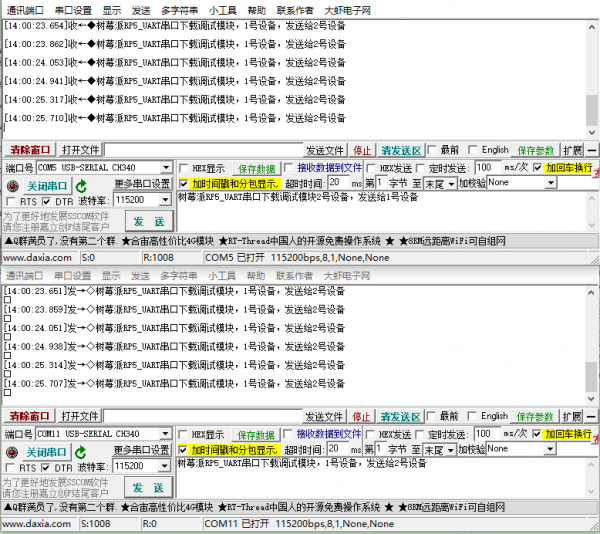Open 小工具 menu in top window
This screenshot has height=534, width=600.
coord(223,10)
